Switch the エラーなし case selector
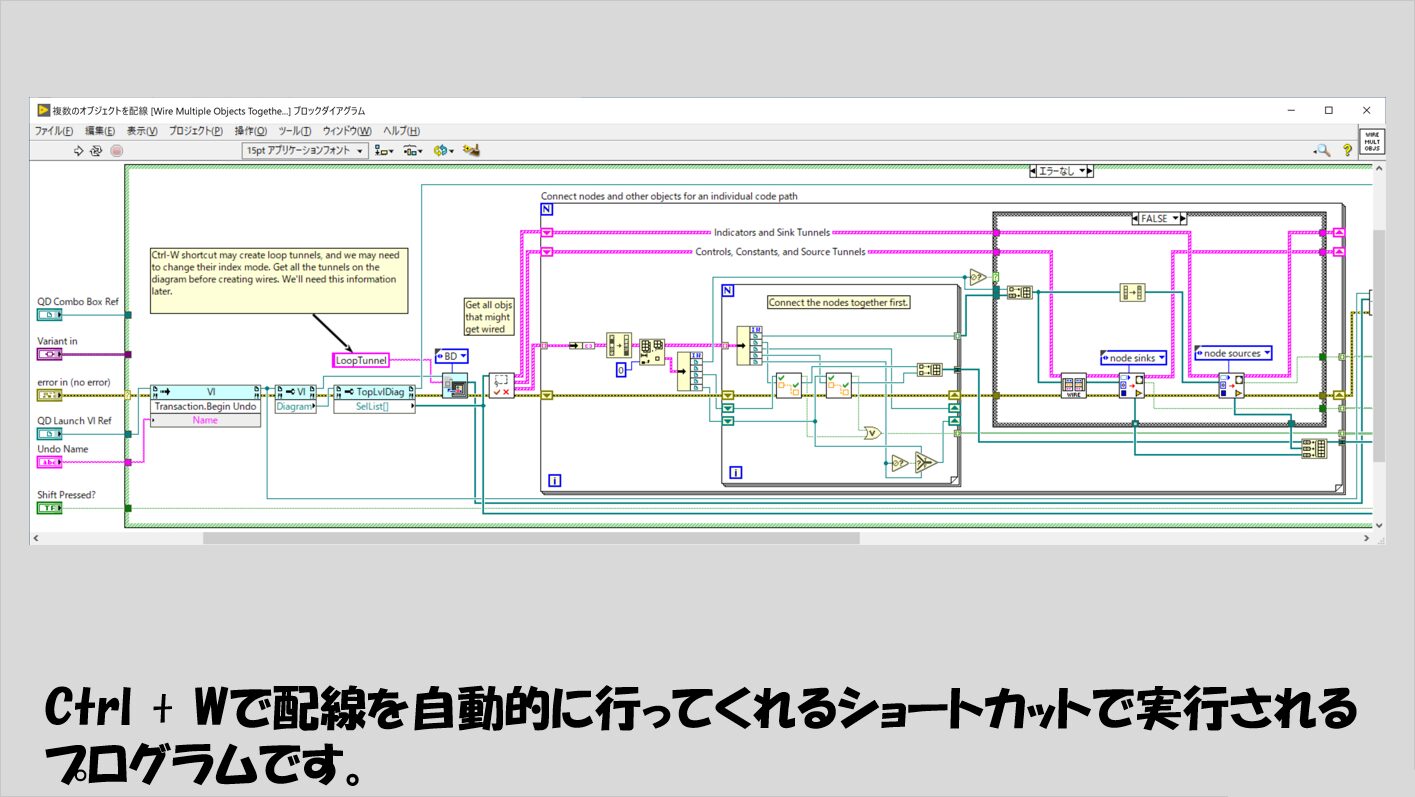 [x=1061, y=171]
